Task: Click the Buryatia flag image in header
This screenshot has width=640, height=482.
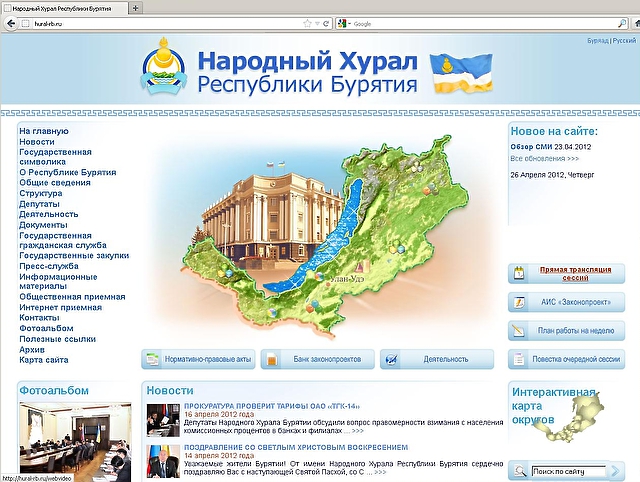Action: tap(461, 73)
